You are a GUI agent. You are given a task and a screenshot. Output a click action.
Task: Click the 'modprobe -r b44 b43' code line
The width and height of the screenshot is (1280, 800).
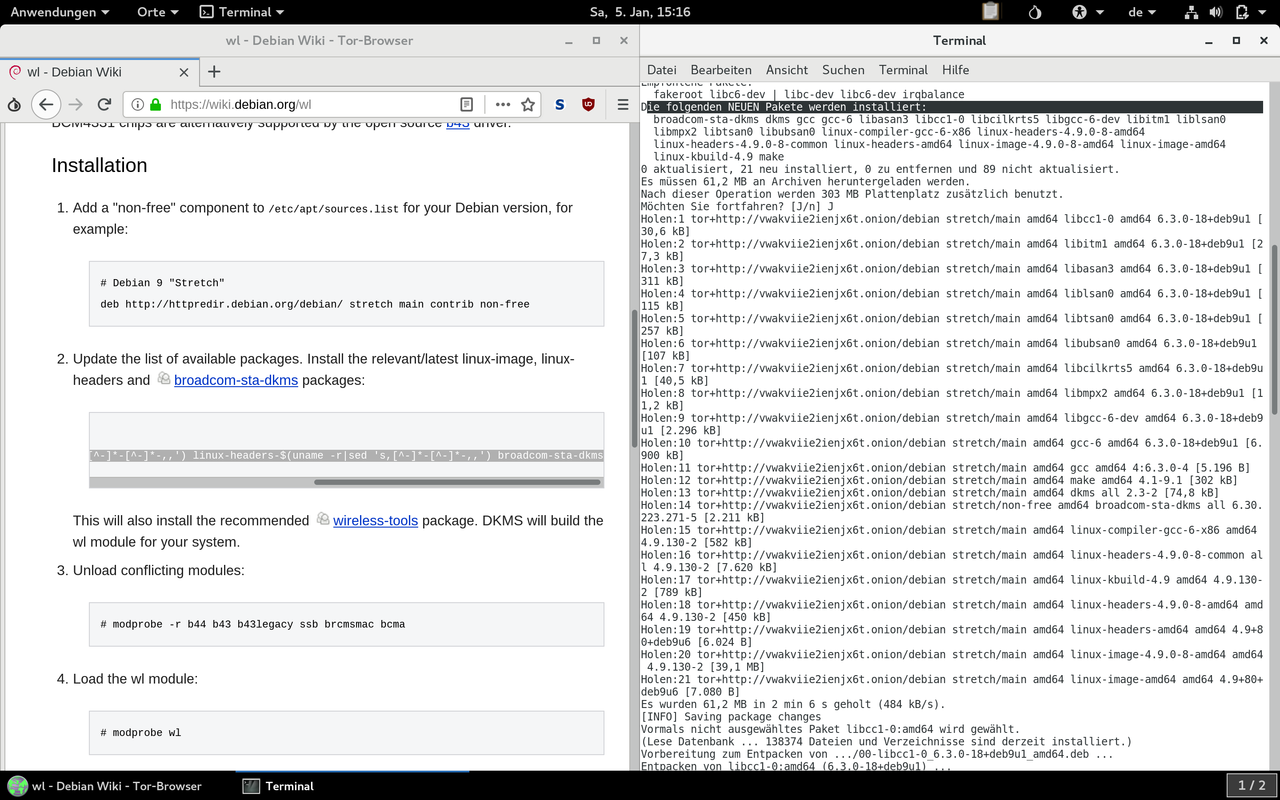(x=252, y=624)
